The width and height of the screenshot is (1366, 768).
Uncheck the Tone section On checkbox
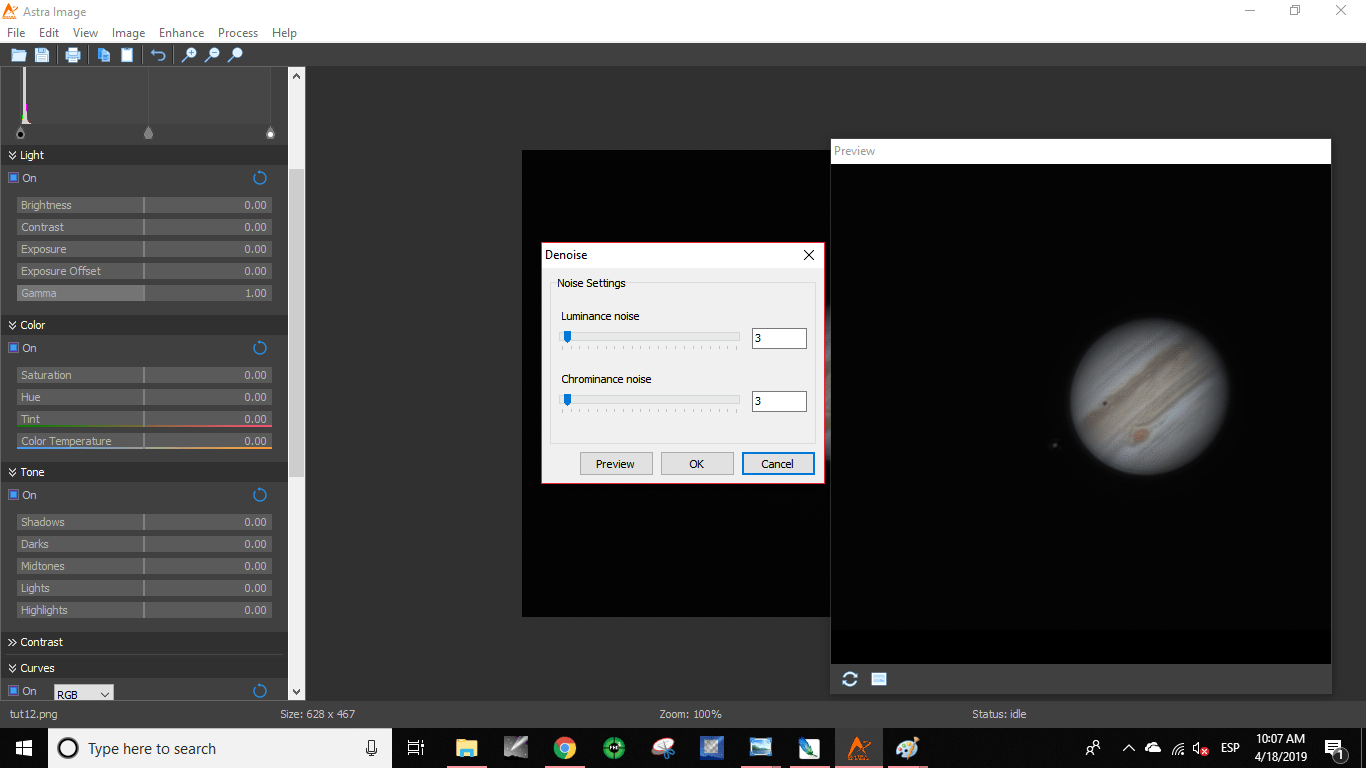pos(14,495)
